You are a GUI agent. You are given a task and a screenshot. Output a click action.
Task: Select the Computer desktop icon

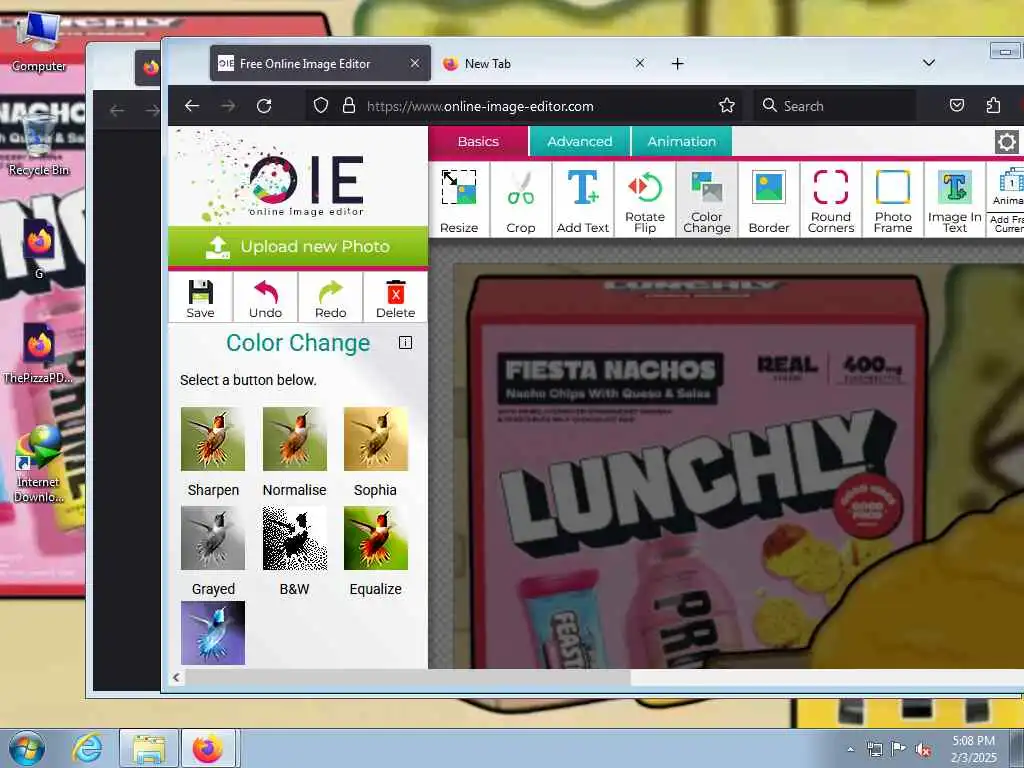tap(39, 40)
